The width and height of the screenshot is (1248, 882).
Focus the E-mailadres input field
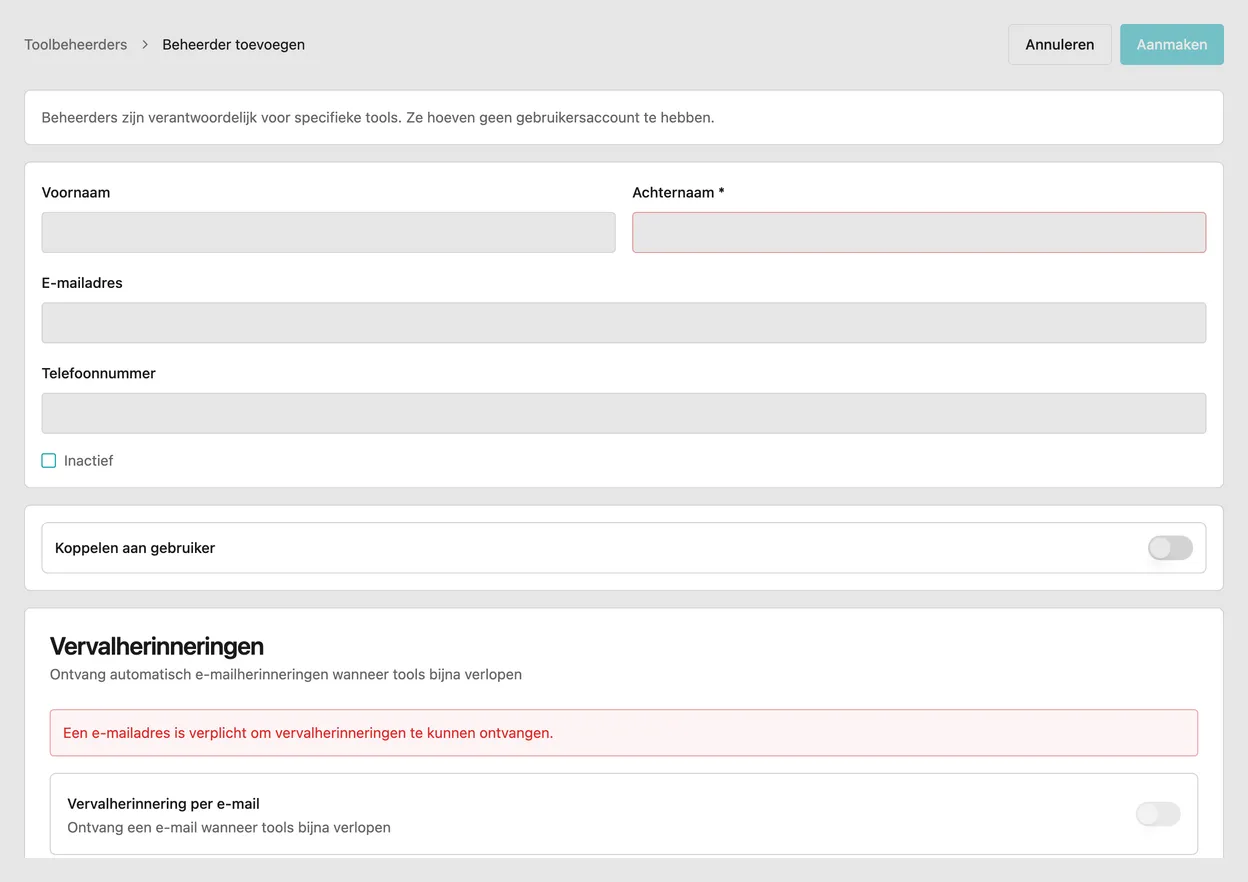click(624, 323)
